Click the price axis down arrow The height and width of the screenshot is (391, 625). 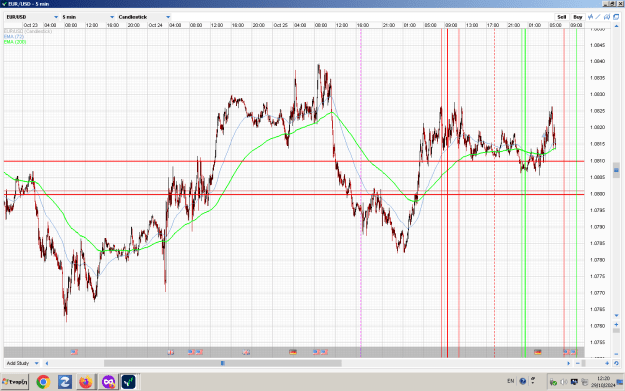click(x=616, y=316)
